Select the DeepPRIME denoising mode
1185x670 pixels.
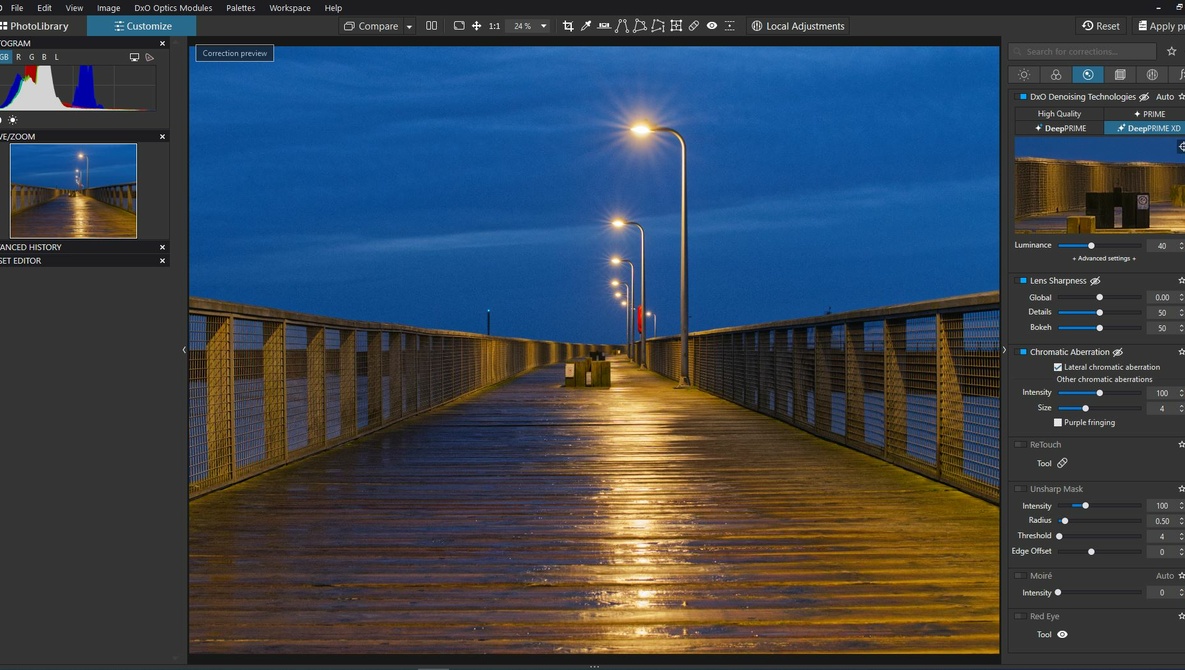[1060, 128]
